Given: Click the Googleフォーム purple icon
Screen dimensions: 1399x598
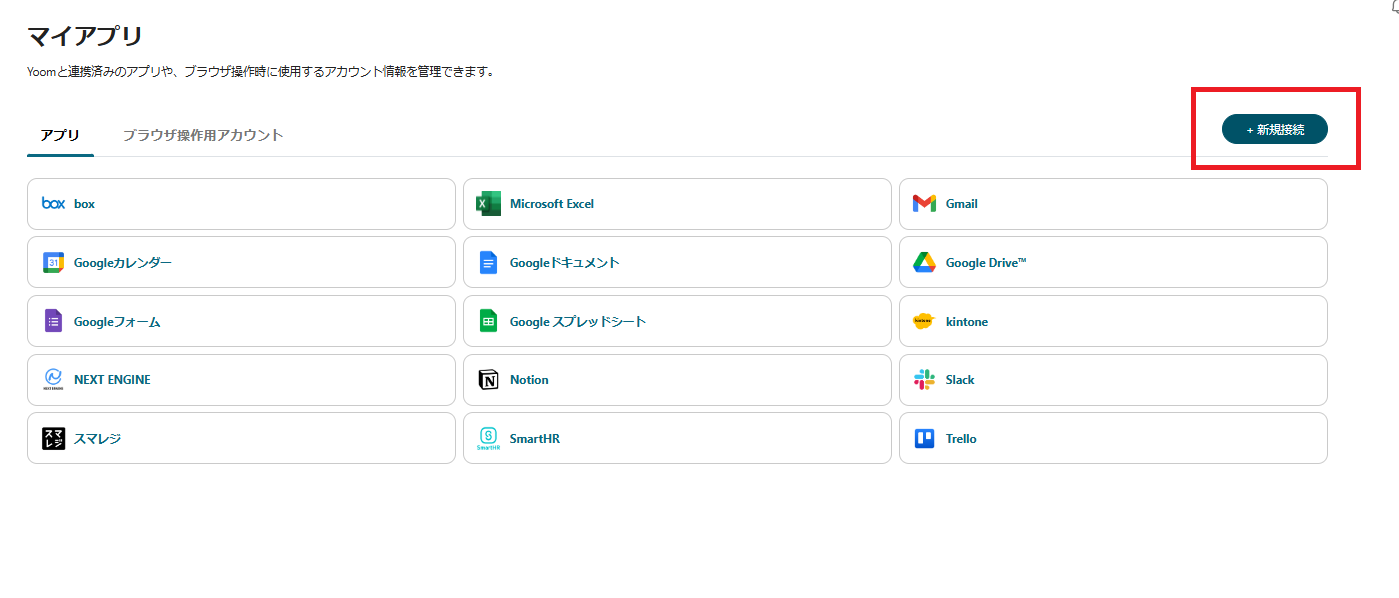Looking at the screenshot, I should point(53,321).
